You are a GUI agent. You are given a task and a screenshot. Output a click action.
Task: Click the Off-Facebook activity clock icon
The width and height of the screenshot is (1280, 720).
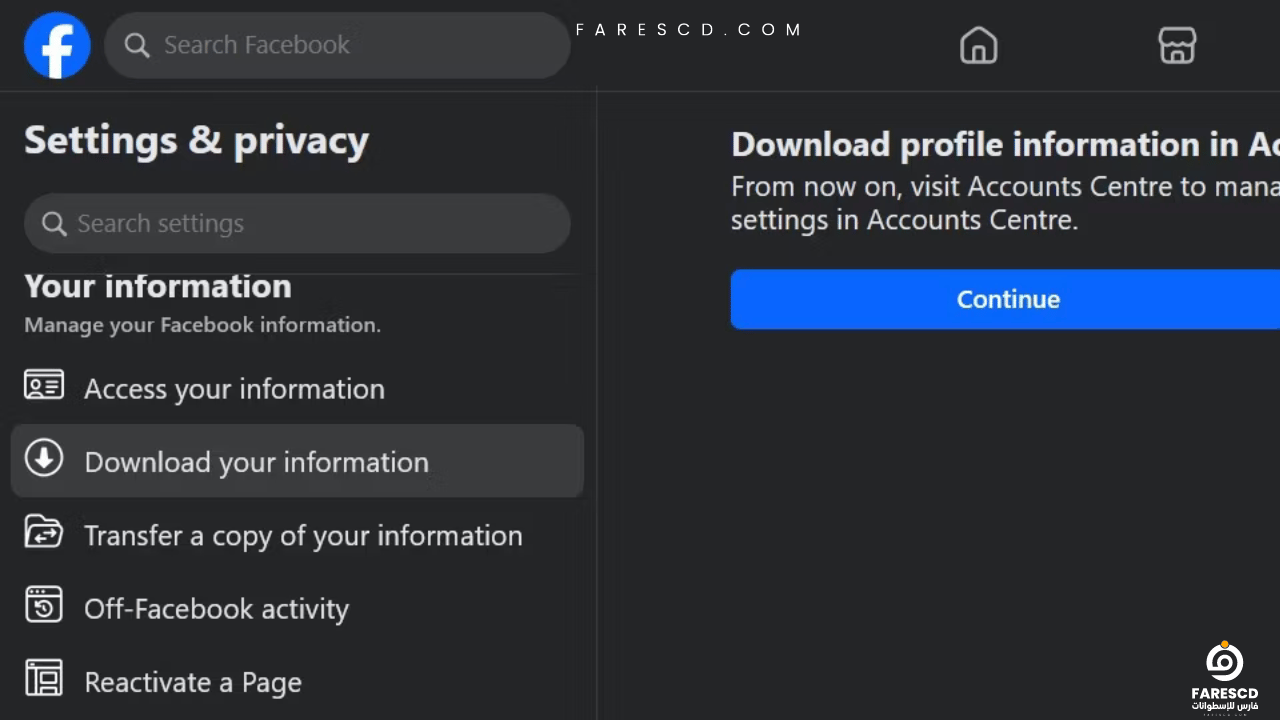point(44,605)
